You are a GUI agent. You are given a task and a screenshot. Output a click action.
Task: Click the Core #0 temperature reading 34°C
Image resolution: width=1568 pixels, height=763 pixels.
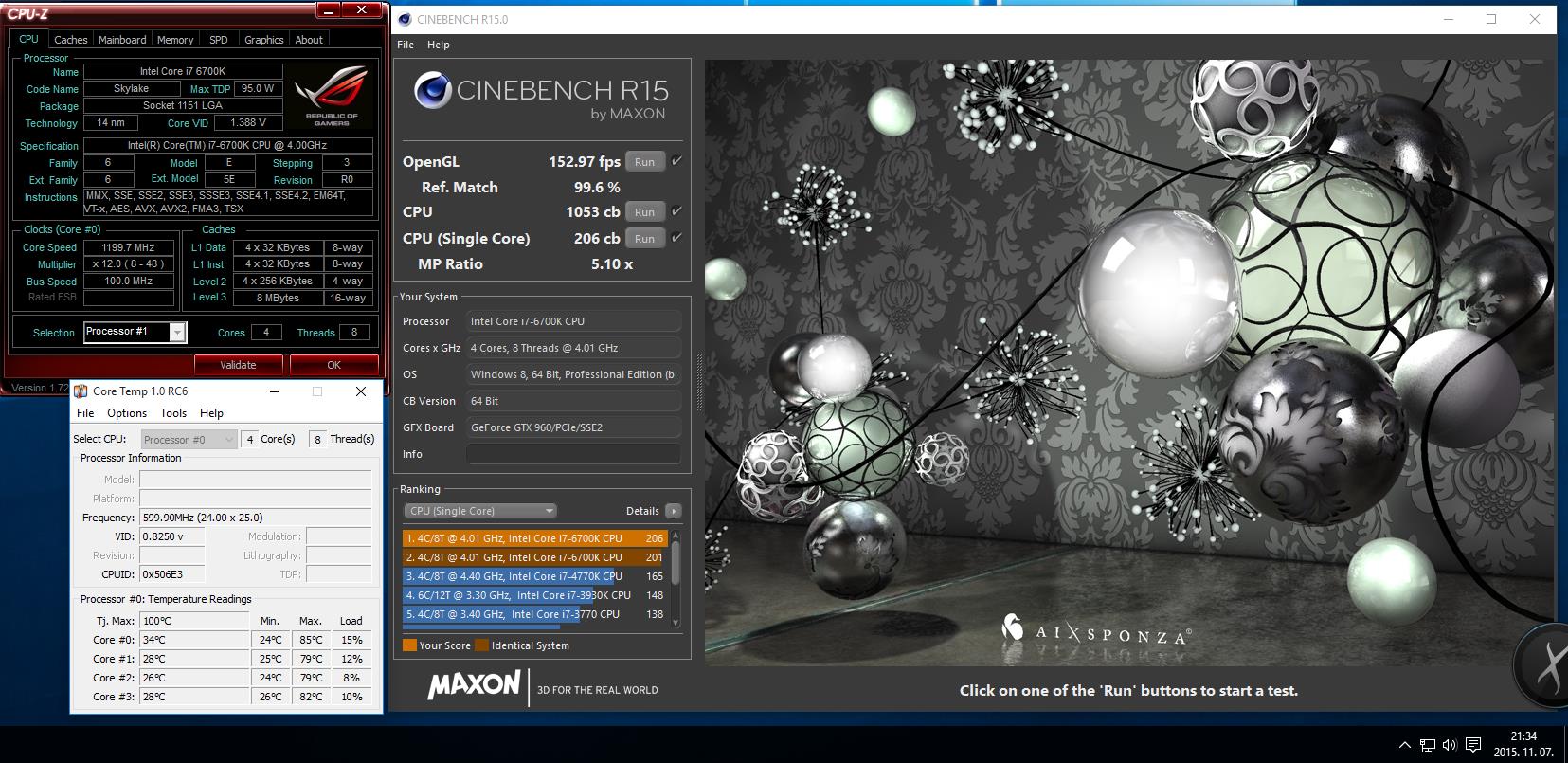tap(194, 640)
